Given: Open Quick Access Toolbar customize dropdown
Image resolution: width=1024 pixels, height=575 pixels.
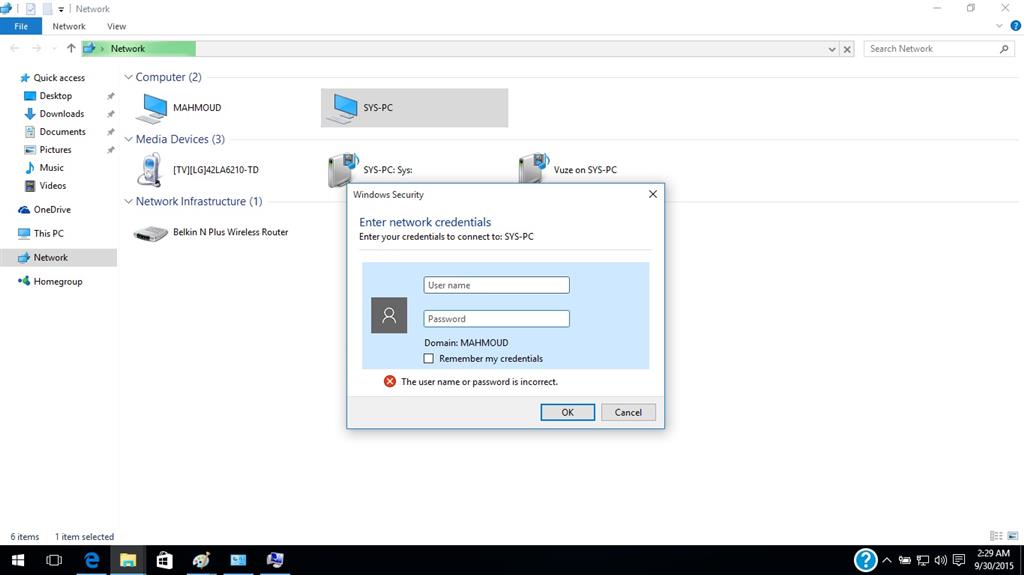Looking at the screenshot, I should coord(61,9).
